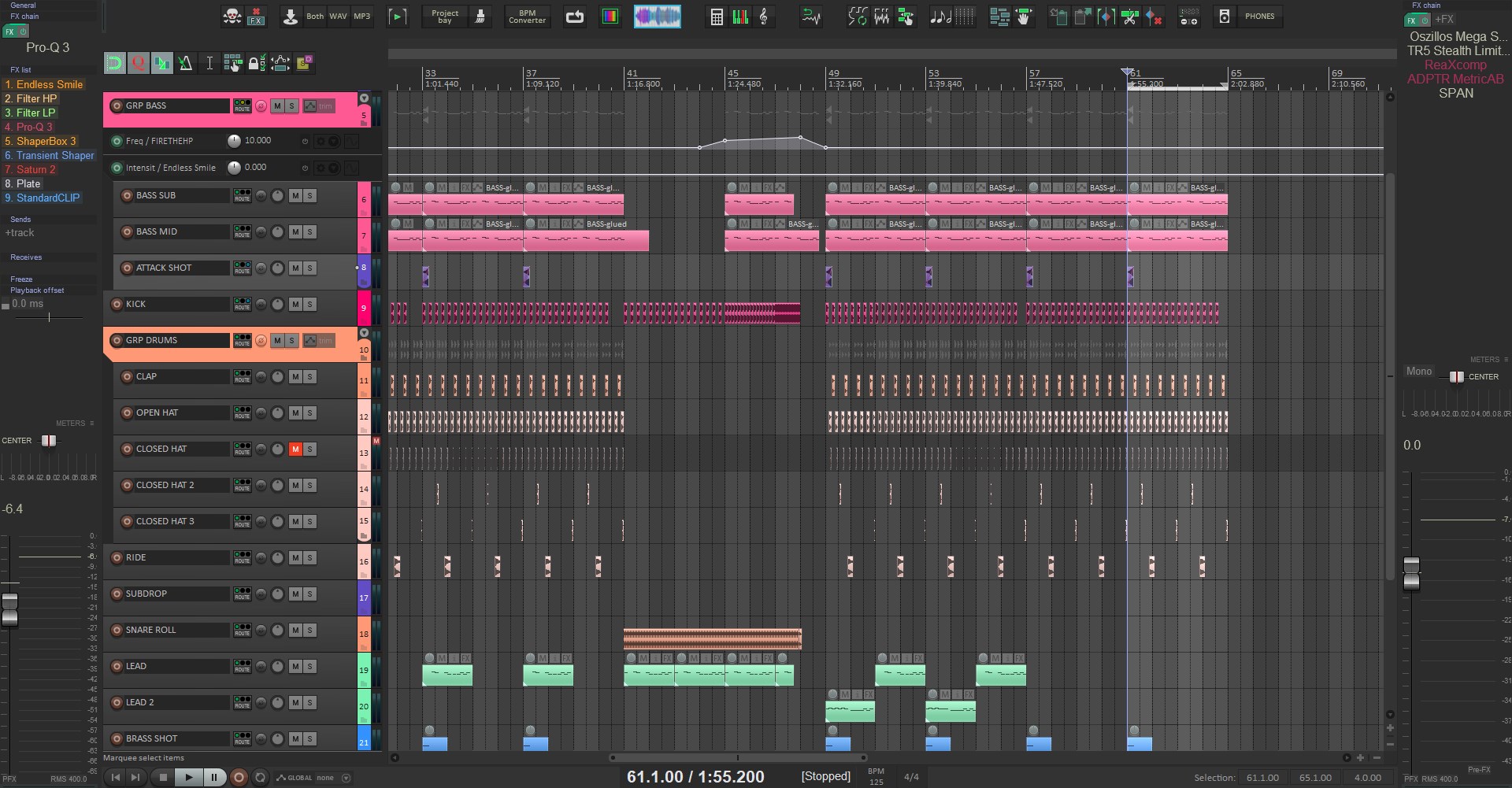The image size is (1512, 788).
Task: Toggle the padlock locking icon
Action: coord(255,63)
